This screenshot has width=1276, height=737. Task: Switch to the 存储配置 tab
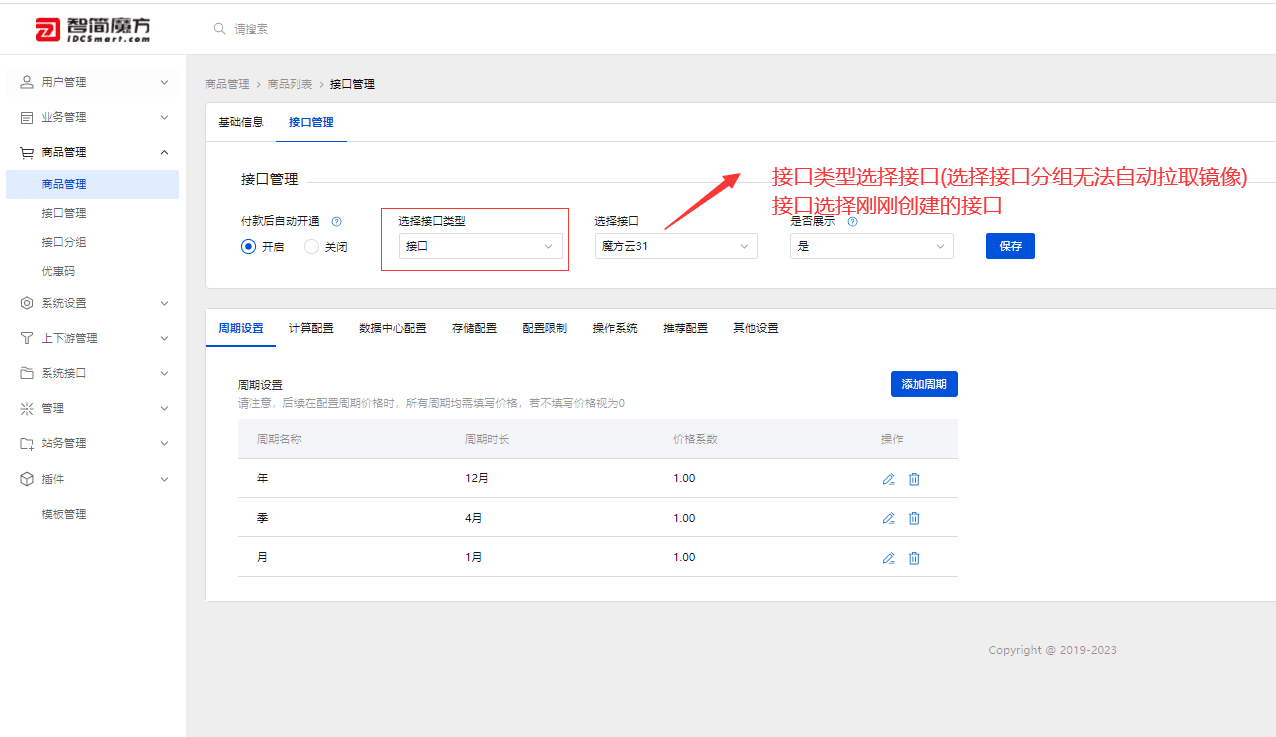[x=474, y=328]
